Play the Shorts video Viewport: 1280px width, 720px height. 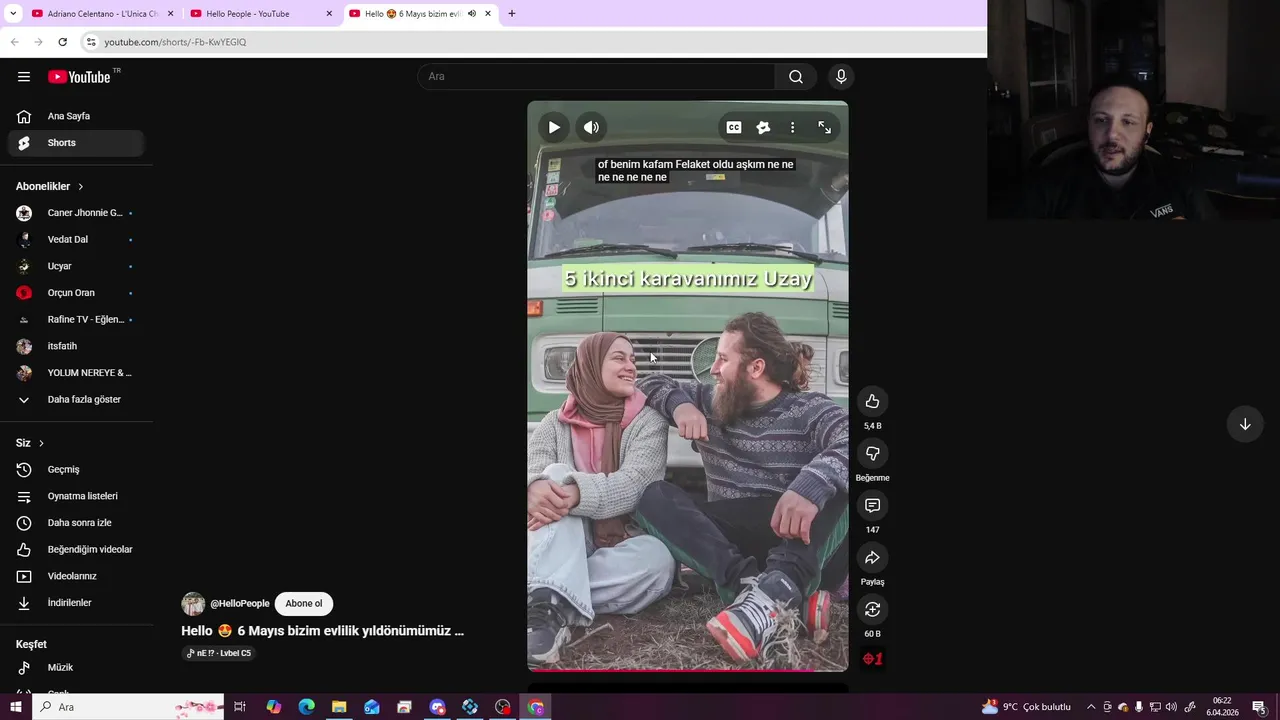554,127
